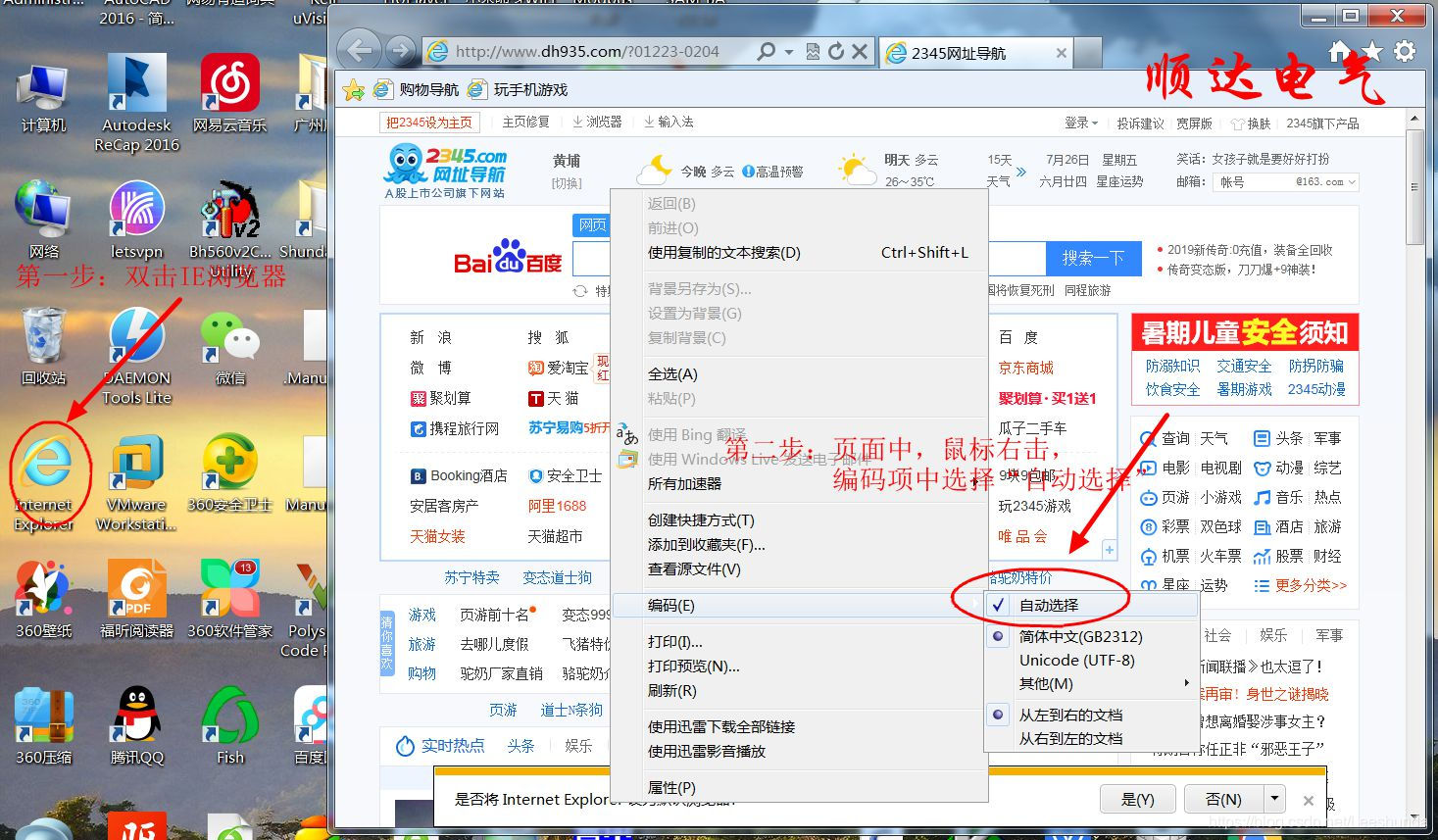This screenshot has height=840, width=1438.
Task: Select 从左到右的文档 option
Action: (1091, 715)
